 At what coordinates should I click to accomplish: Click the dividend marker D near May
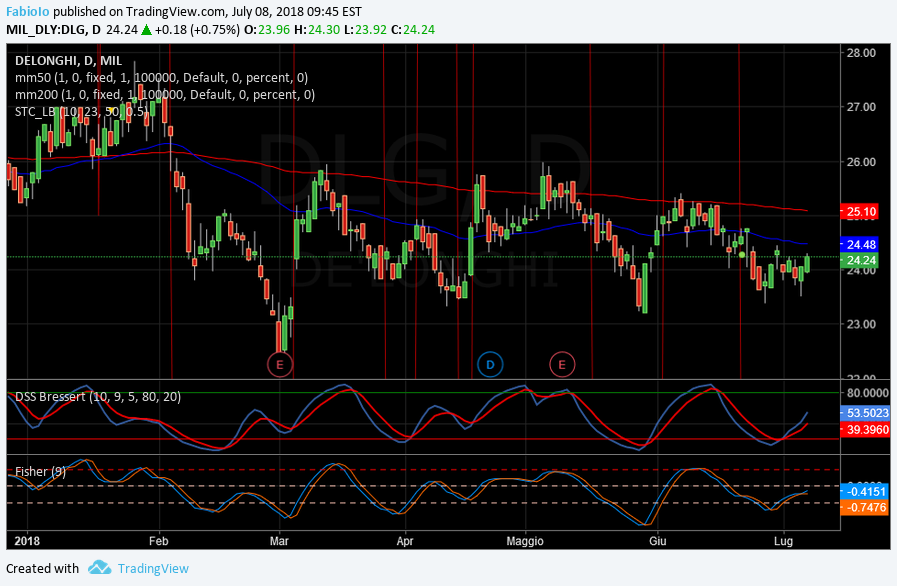pyautogui.click(x=490, y=365)
